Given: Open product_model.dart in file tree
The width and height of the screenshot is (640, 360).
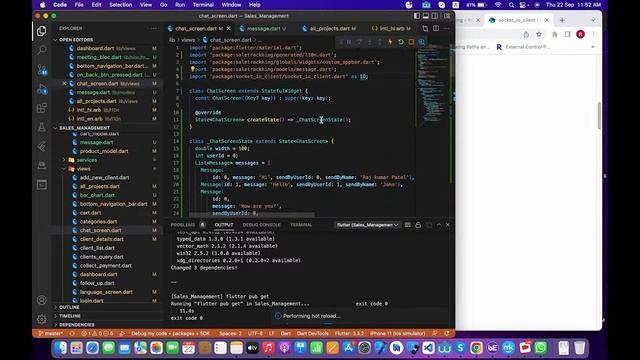Looking at the screenshot, I should click(104, 151).
